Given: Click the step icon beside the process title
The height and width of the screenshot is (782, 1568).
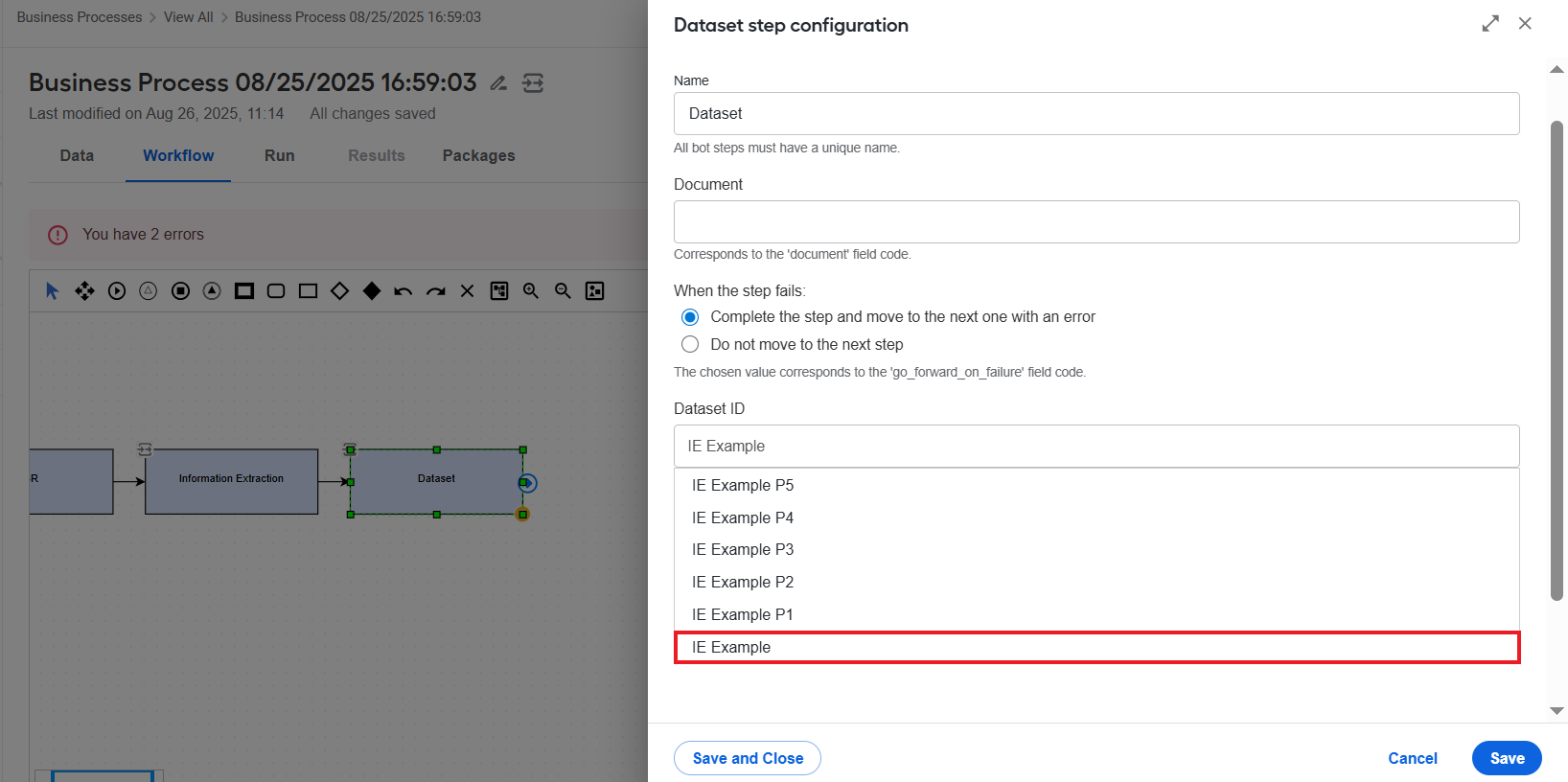Looking at the screenshot, I should pos(533,83).
